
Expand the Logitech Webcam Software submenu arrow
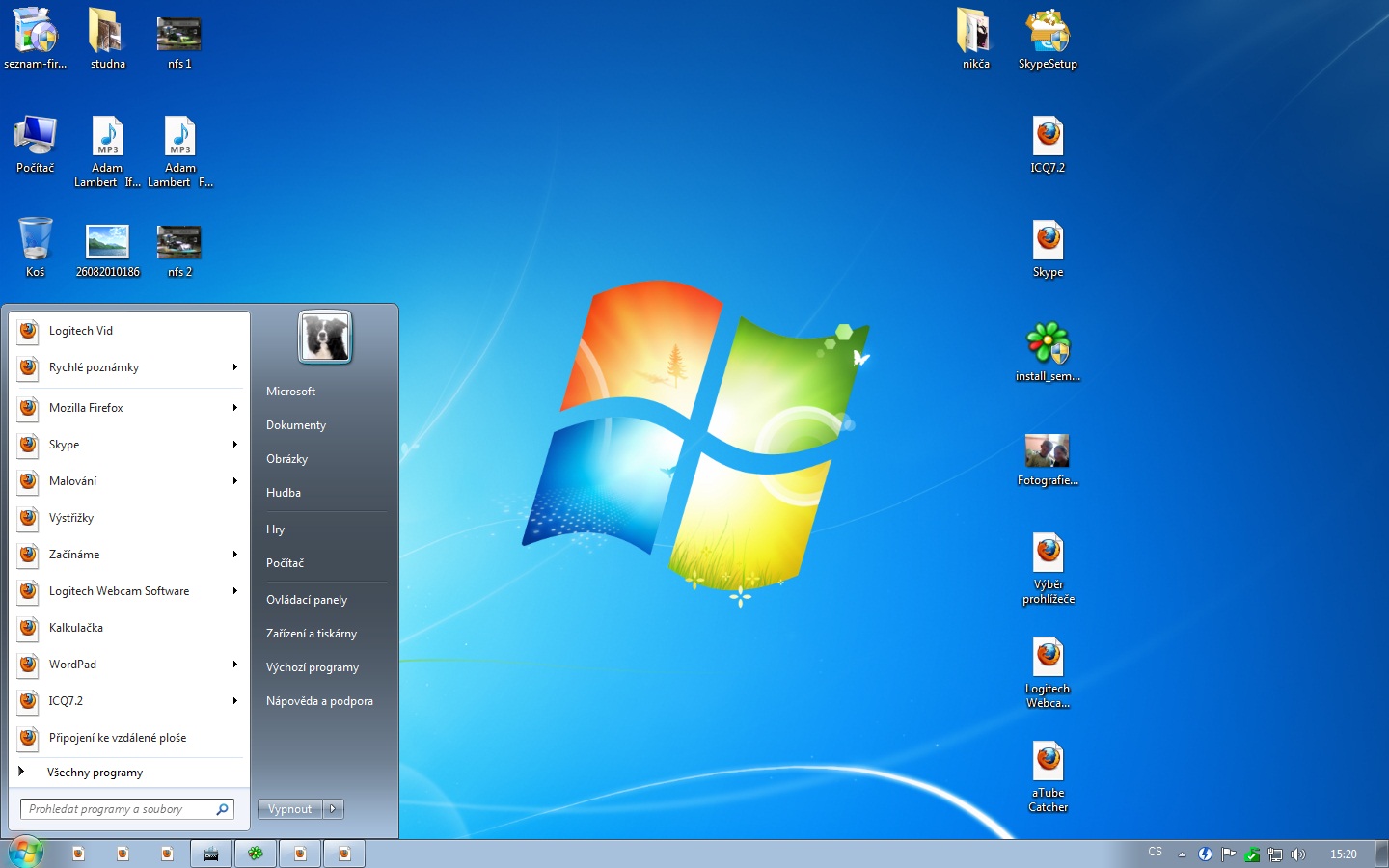pos(234,591)
